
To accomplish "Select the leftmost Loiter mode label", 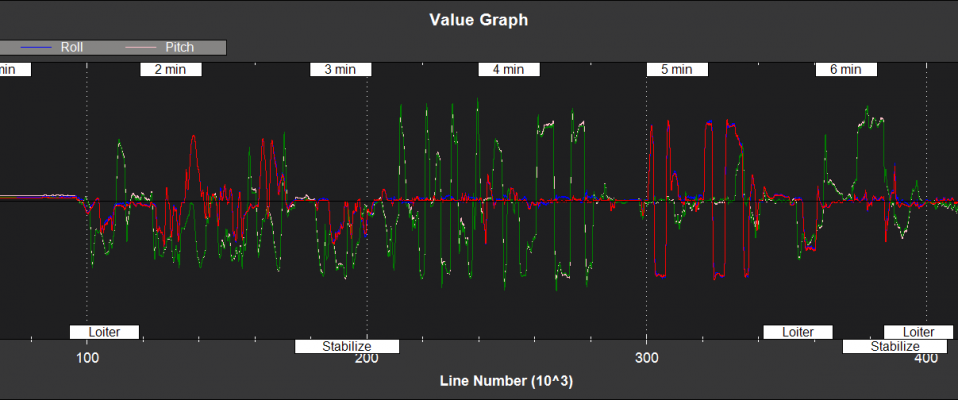I will 104,332.
